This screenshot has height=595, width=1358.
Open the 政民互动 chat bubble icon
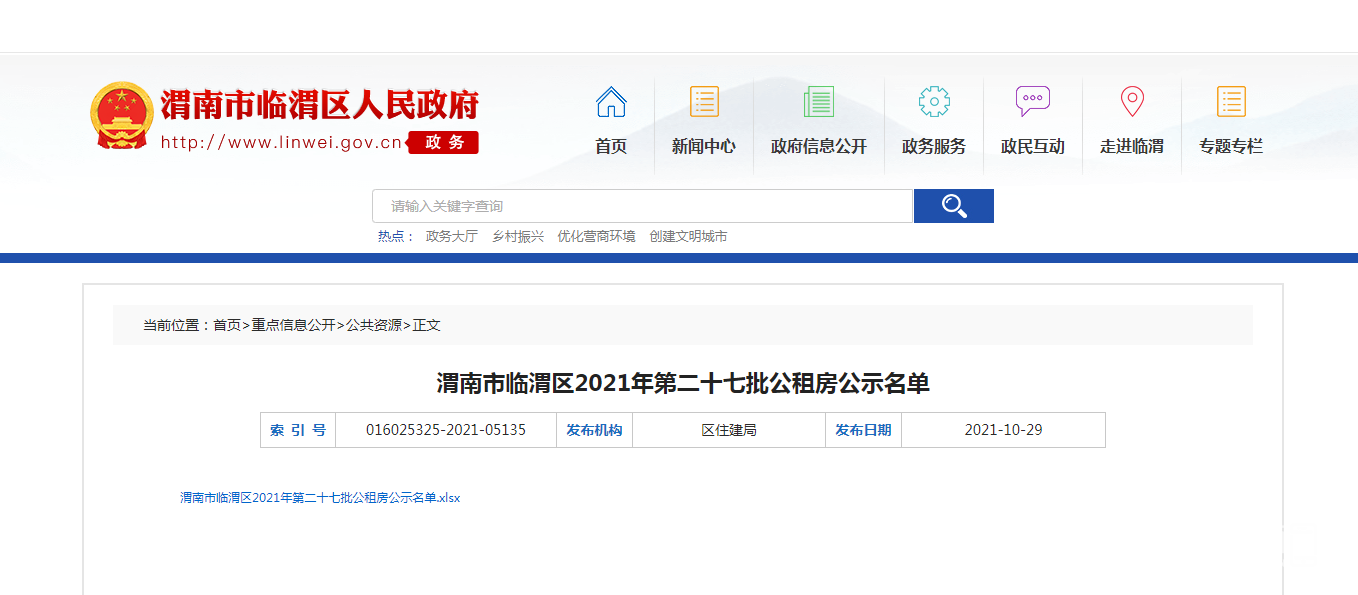(1032, 102)
